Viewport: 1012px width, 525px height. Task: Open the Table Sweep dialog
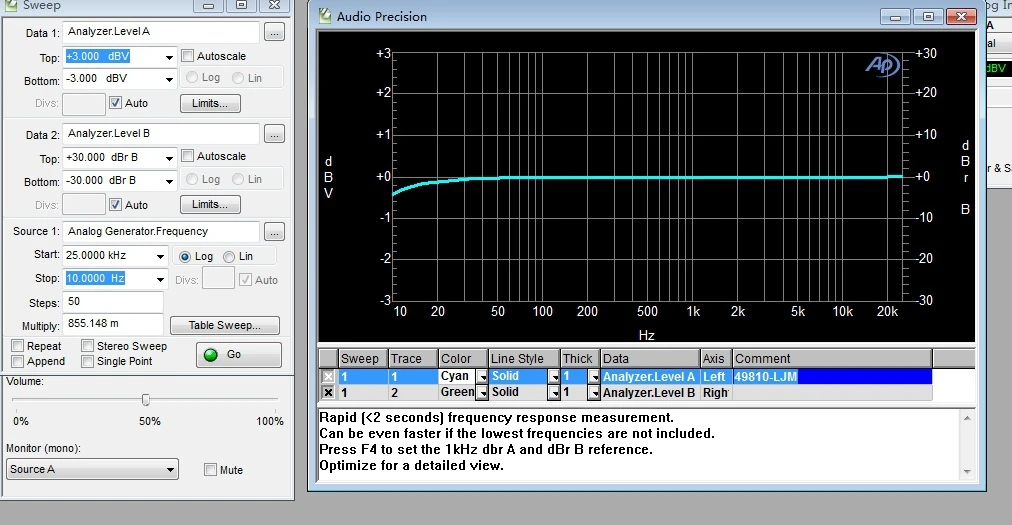[225, 325]
